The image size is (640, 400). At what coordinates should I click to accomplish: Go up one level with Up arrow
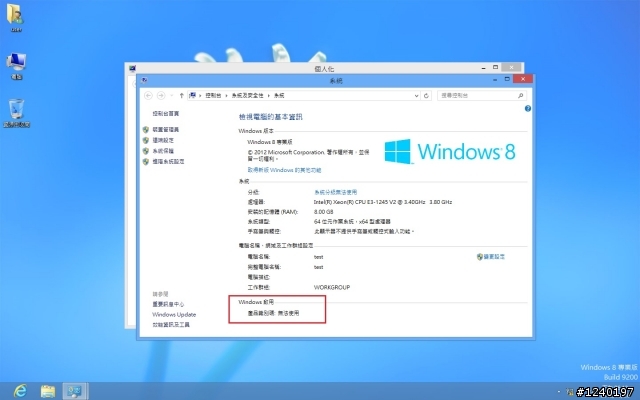point(181,96)
